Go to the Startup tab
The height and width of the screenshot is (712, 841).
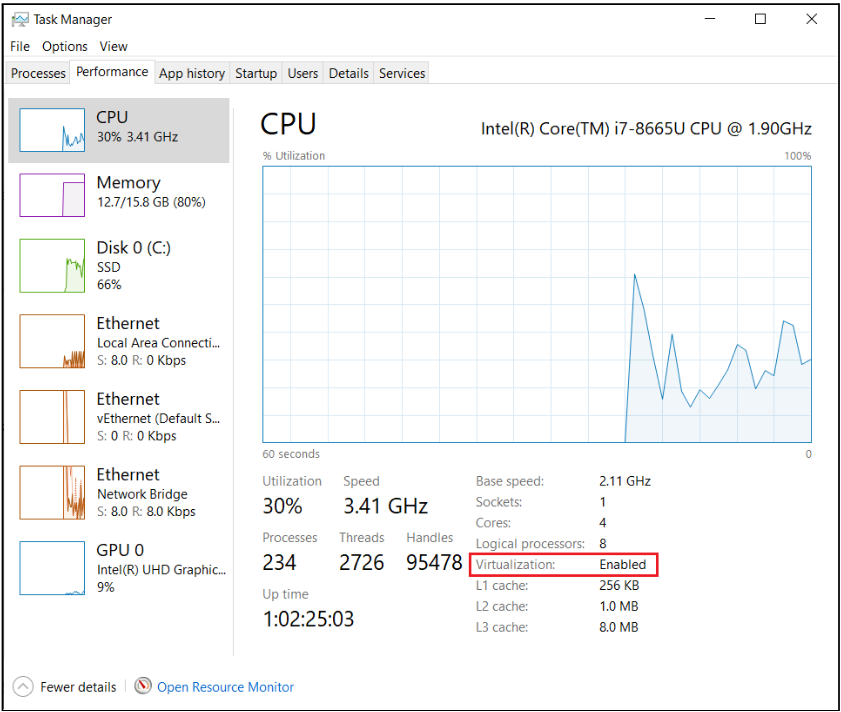256,73
